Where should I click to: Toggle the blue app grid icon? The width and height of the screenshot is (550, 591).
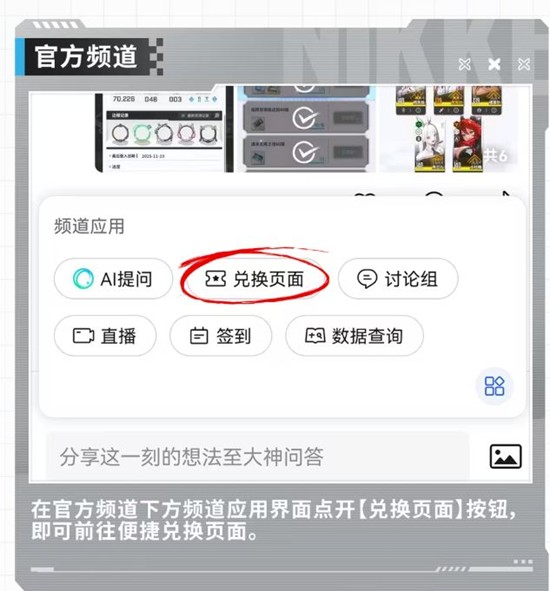pos(494,386)
